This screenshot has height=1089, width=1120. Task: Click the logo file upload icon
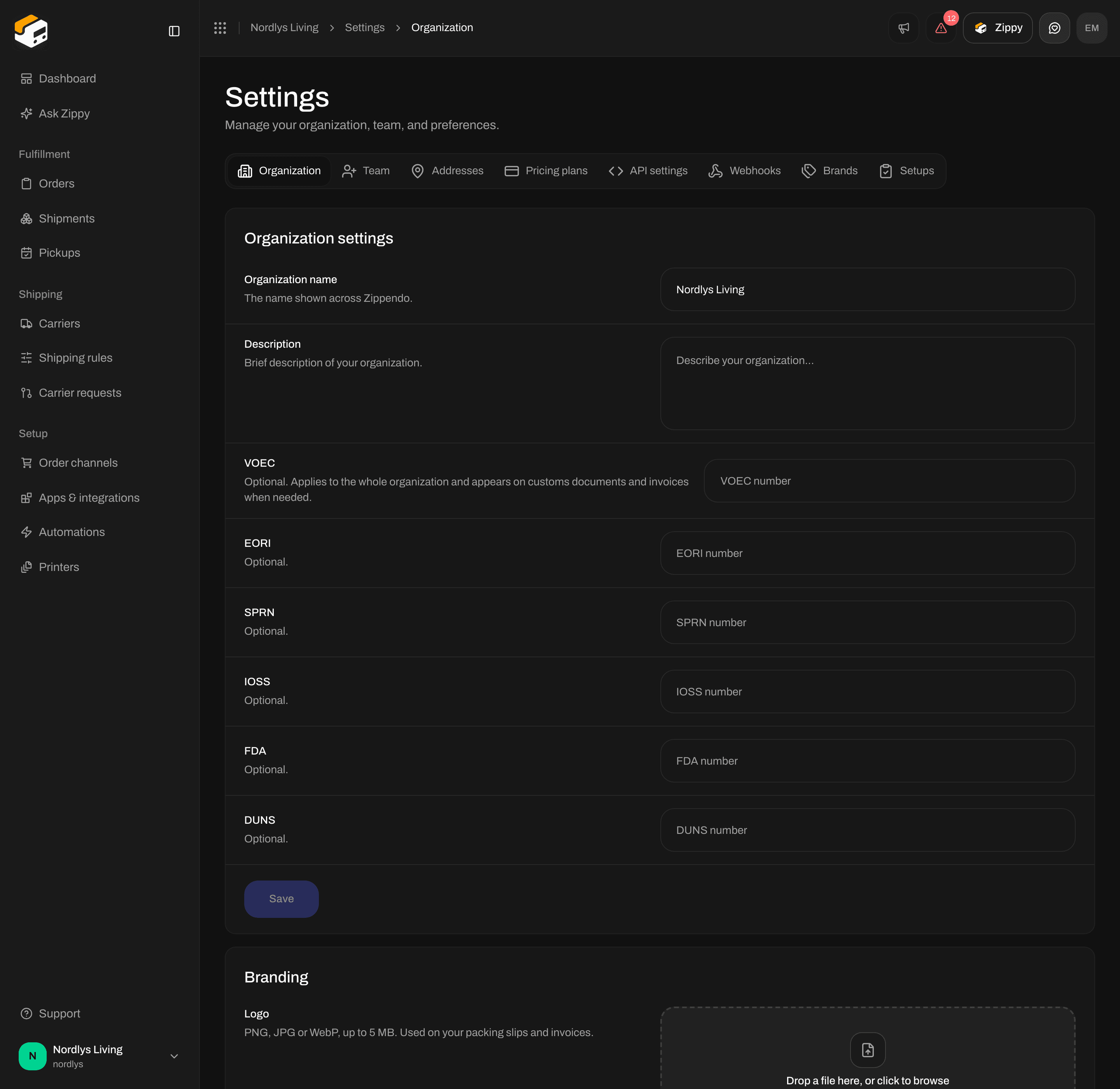[868, 1050]
